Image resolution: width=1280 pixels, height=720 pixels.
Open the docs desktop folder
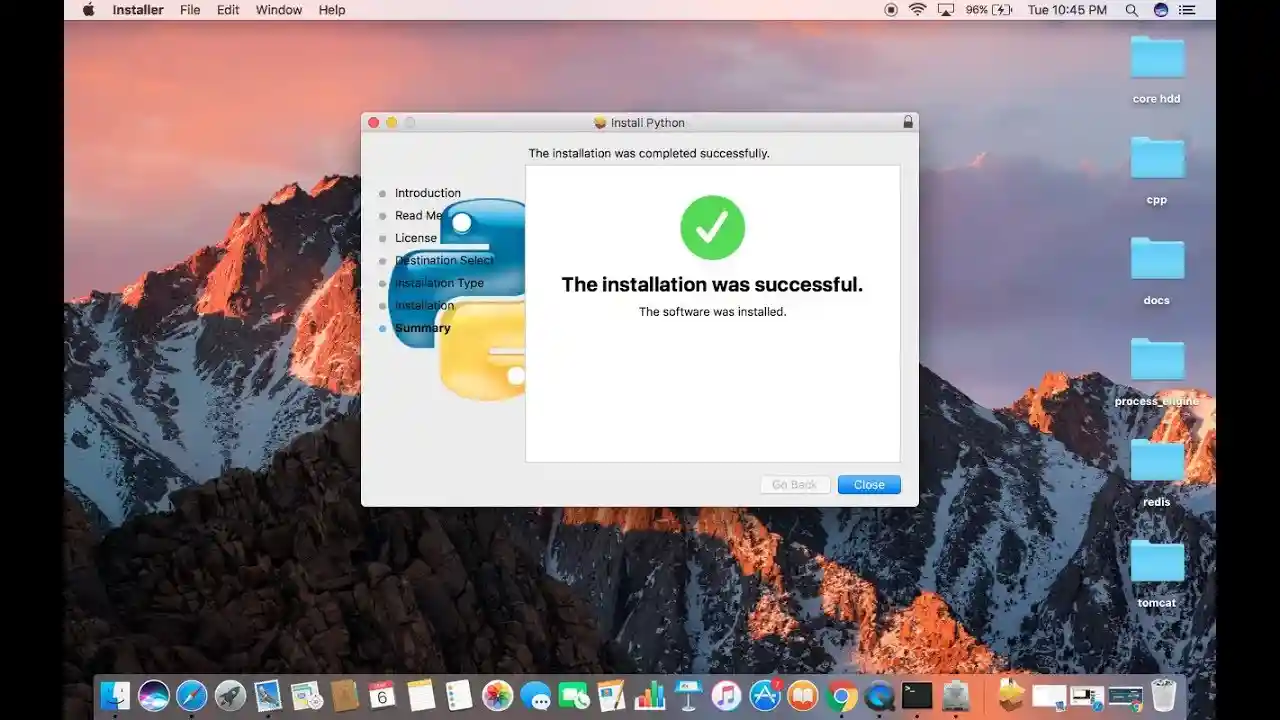coord(1157,258)
